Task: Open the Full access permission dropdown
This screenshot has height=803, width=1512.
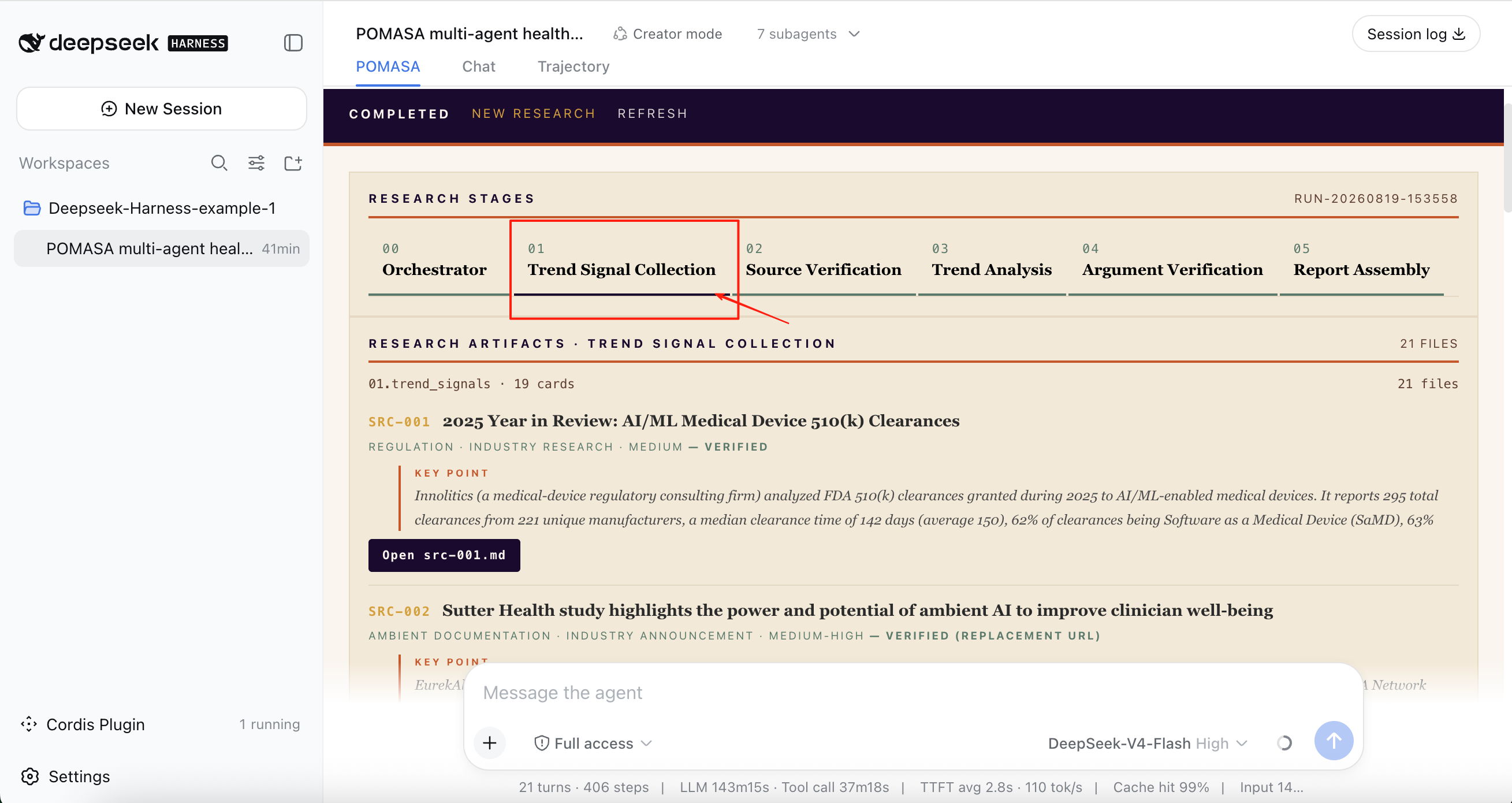Action: (593, 743)
